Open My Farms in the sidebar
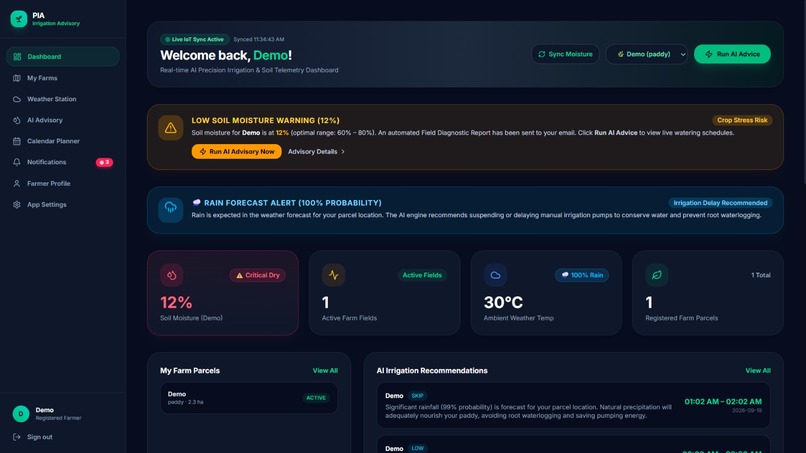This screenshot has width=806, height=453. pyautogui.click(x=63, y=78)
